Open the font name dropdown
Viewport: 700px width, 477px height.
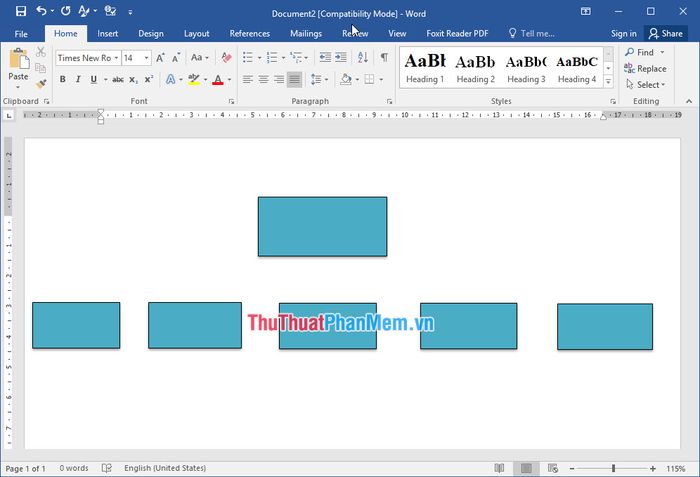click(x=115, y=58)
